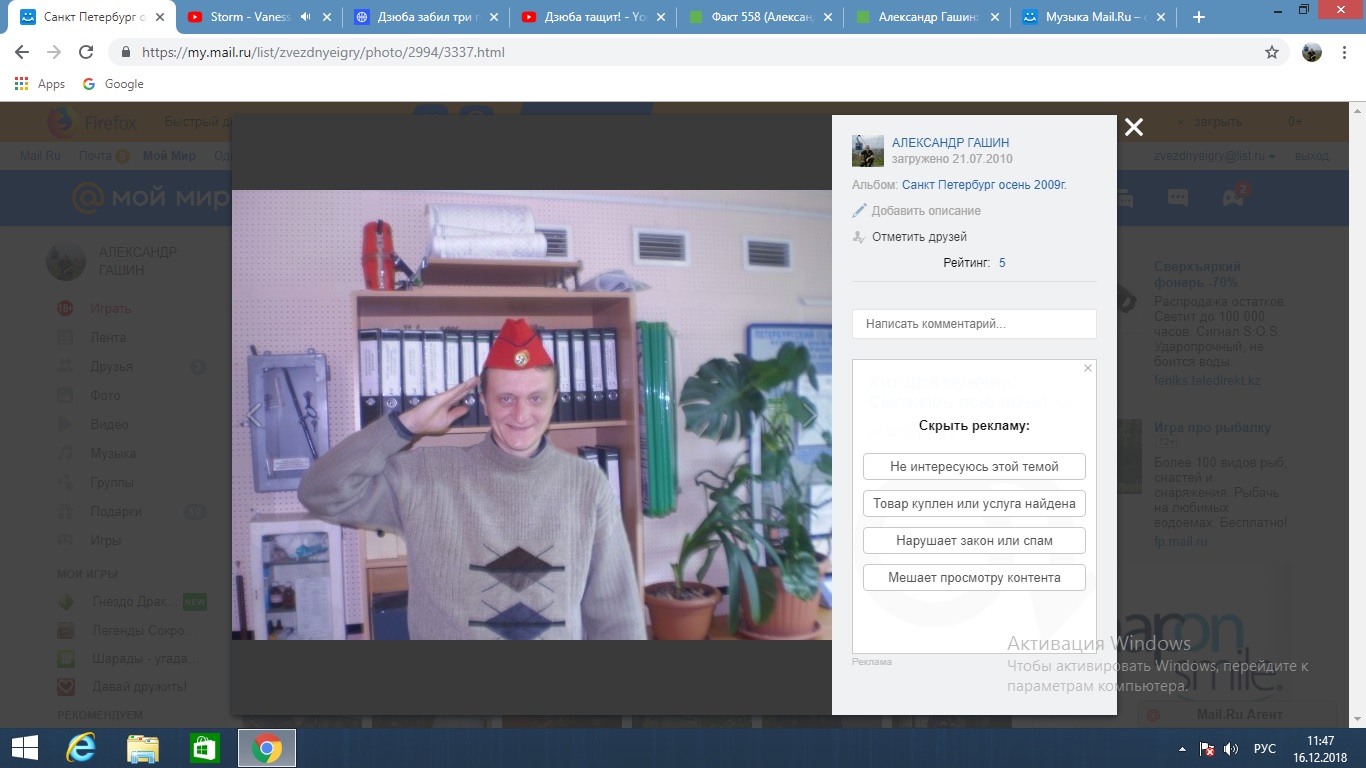Open File Explorer from taskbar

(143, 748)
